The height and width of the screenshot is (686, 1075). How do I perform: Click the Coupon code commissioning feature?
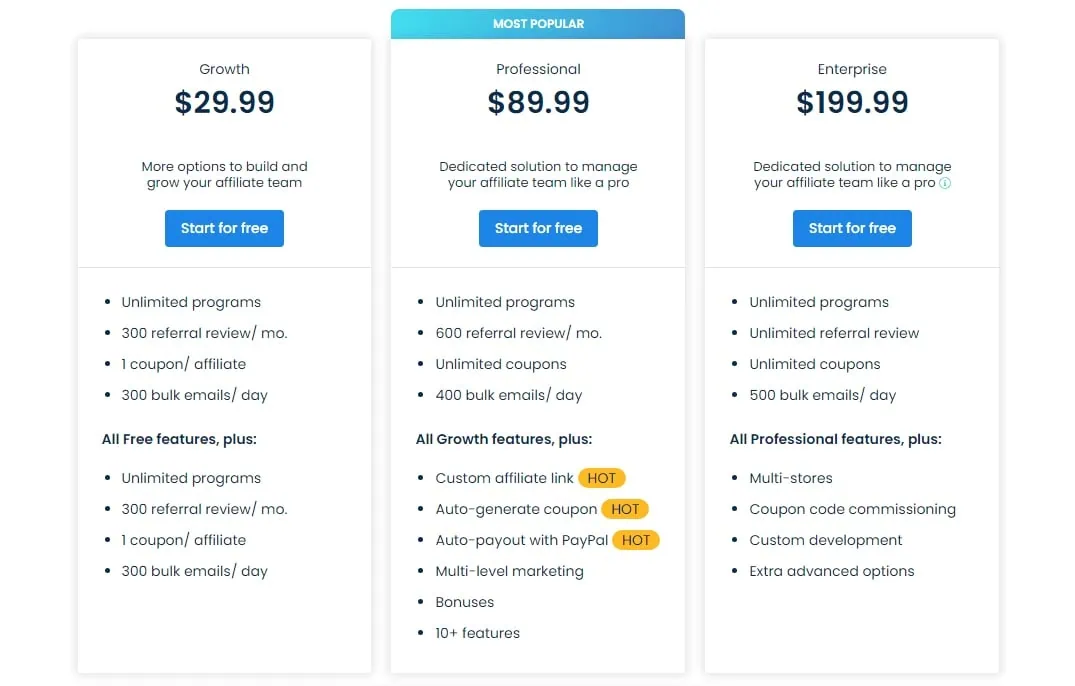click(x=852, y=509)
